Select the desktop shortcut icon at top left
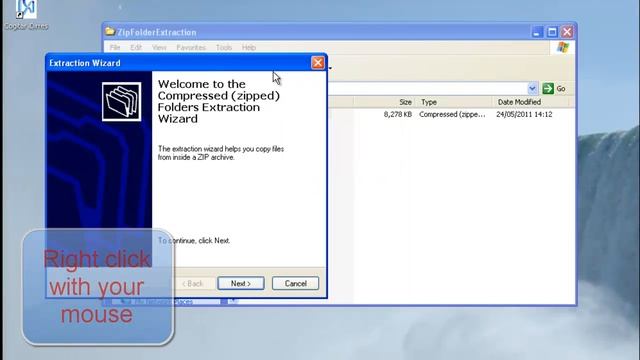Image resolution: width=640 pixels, height=360 pixels. [x=26, y=10]
